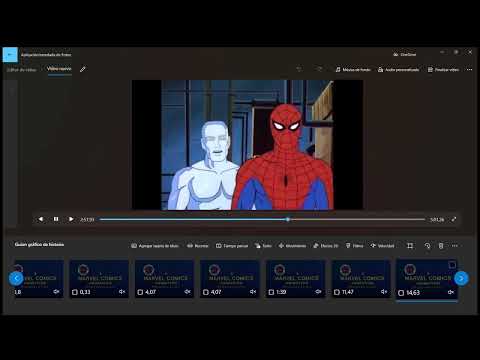The image size is (480, 360).
Task: Rotate the selected clip
Action: coord(427,246)
